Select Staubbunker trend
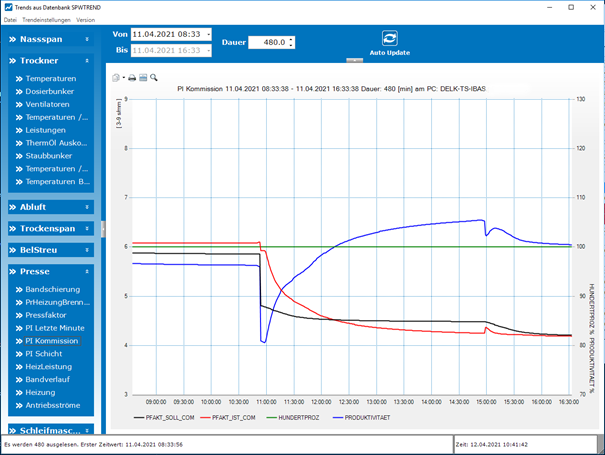 (x=49, y=156)
